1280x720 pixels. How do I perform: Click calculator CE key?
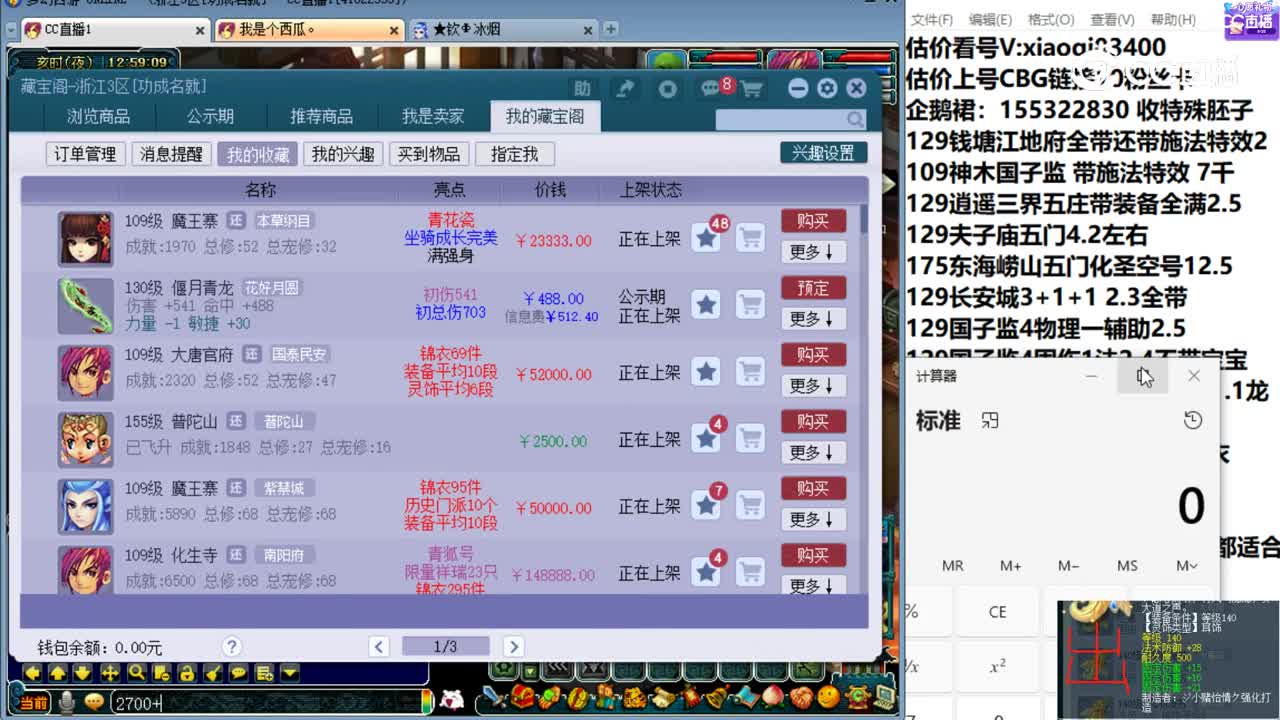[997, 612]
